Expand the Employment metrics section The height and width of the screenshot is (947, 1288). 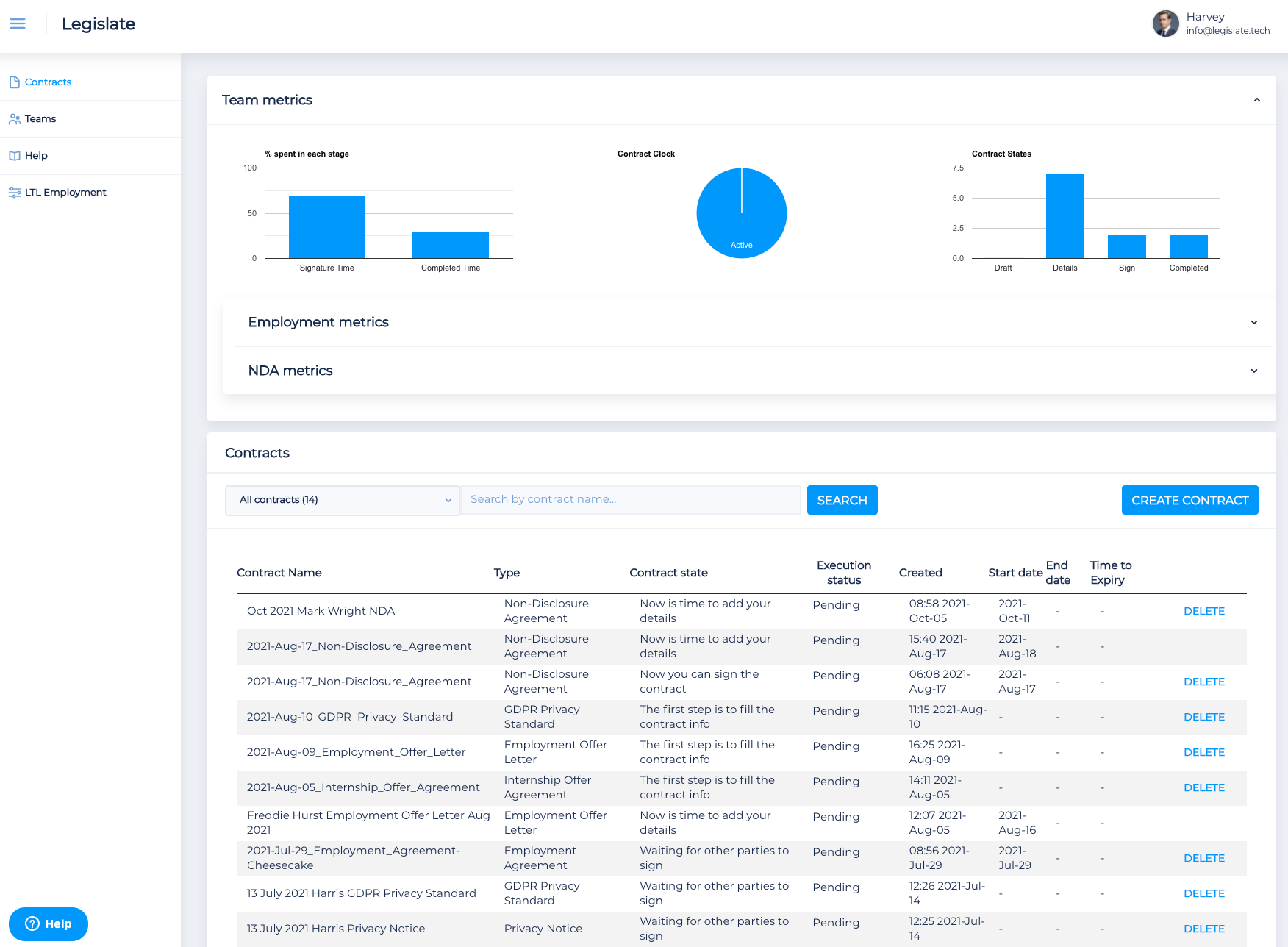(1253, 322)
